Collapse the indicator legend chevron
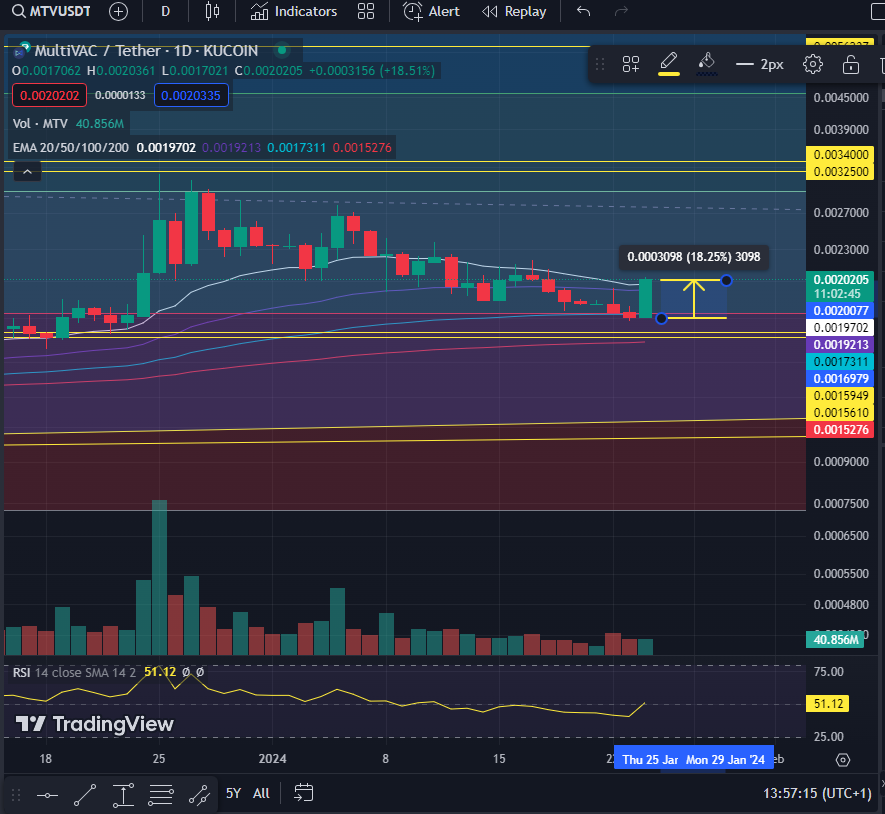This screenshot has height=814, width=885. click(27, 172)
